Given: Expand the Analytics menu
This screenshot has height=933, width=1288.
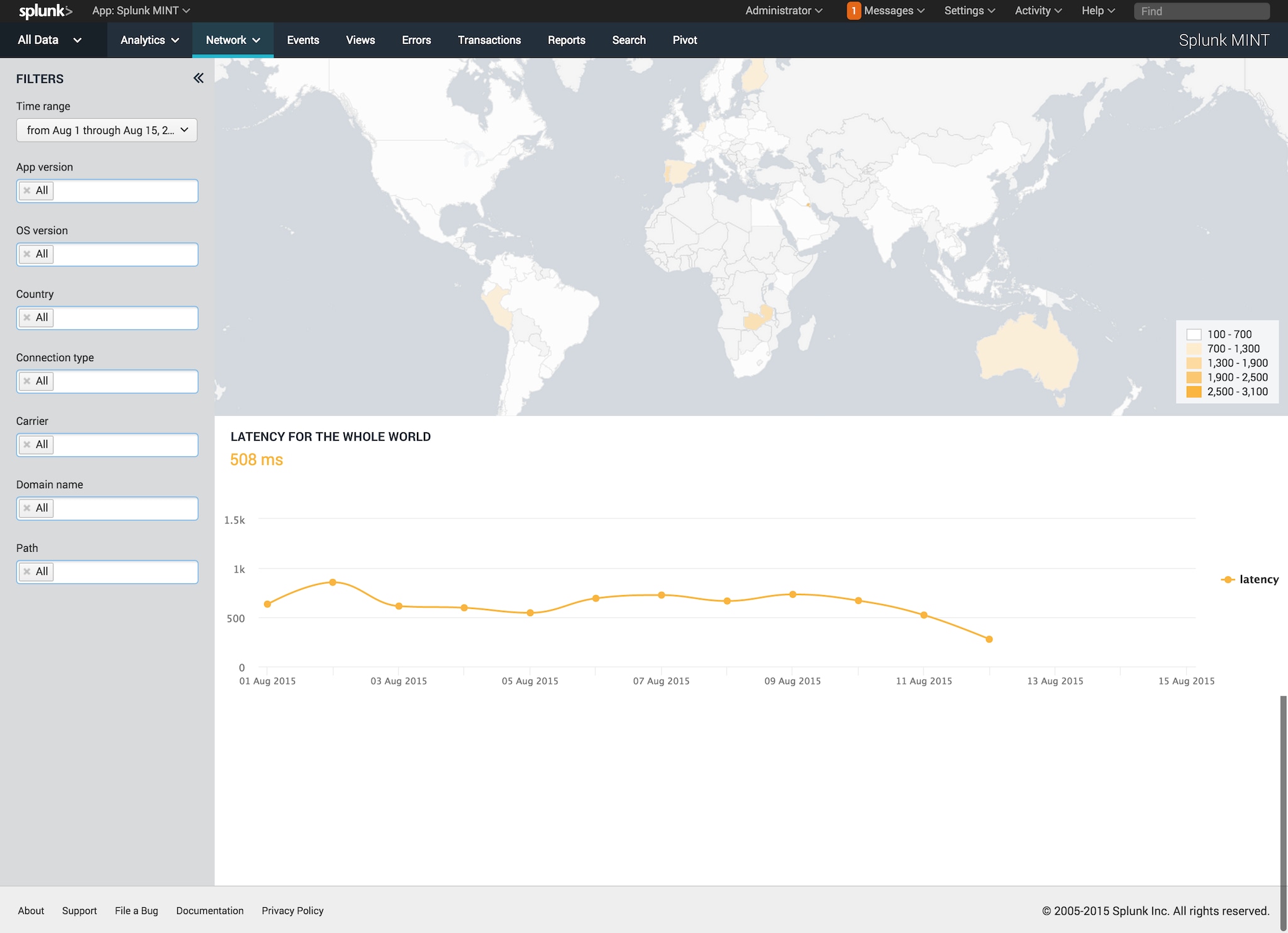Looking at the screenshot, I should coord(150,40).
